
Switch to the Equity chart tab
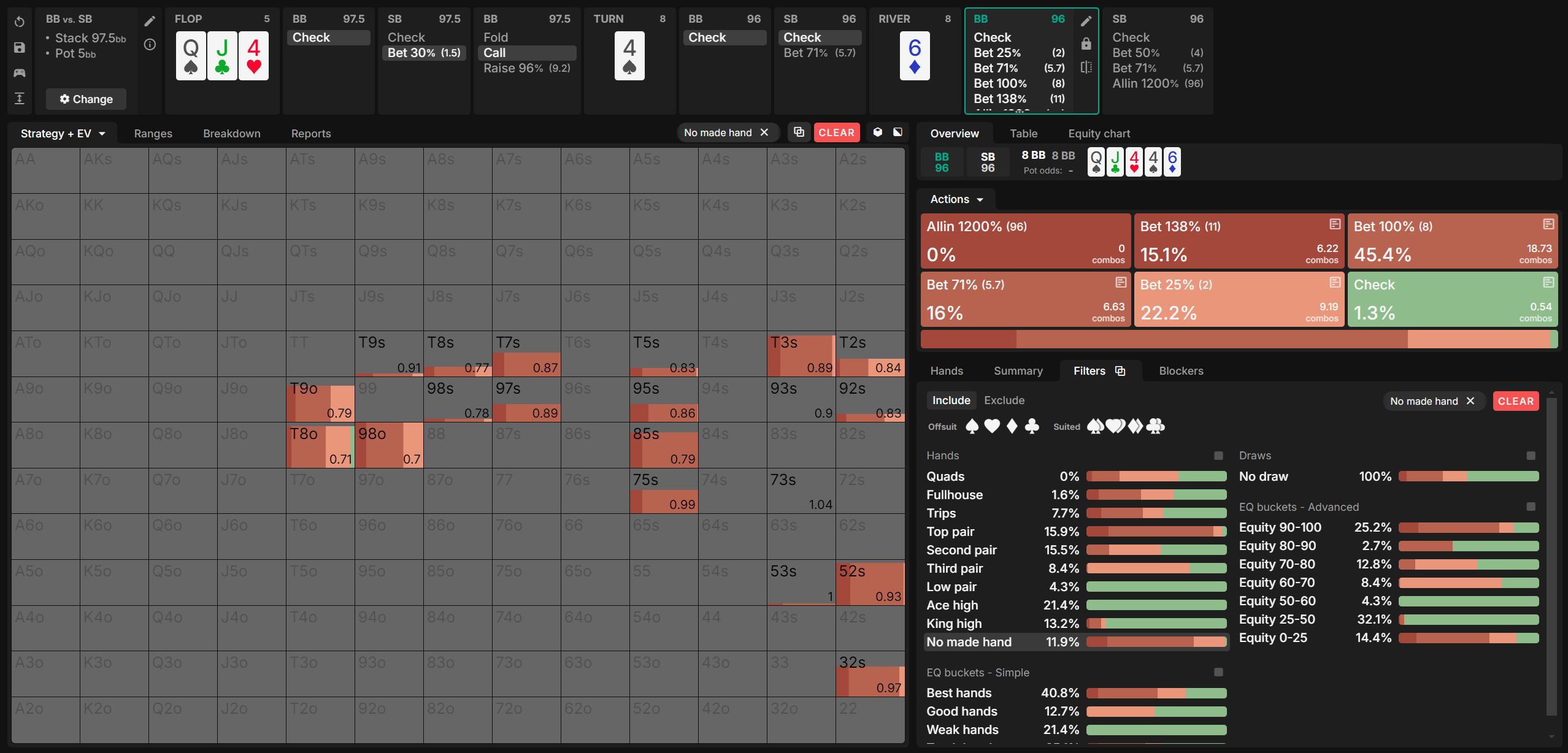click(x=1099, y=133)
